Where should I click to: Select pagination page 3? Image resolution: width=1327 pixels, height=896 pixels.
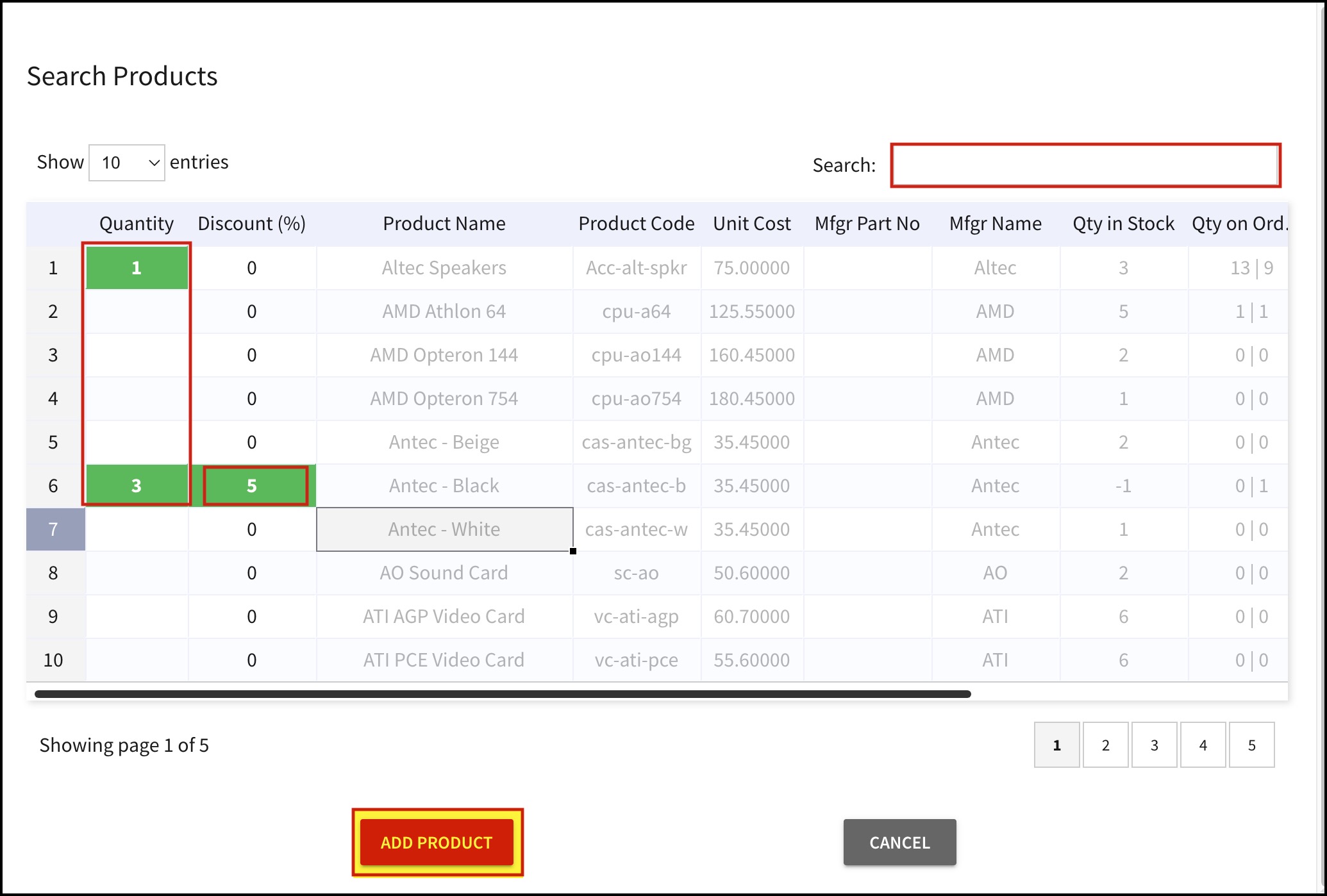(x=1154, y=745)
